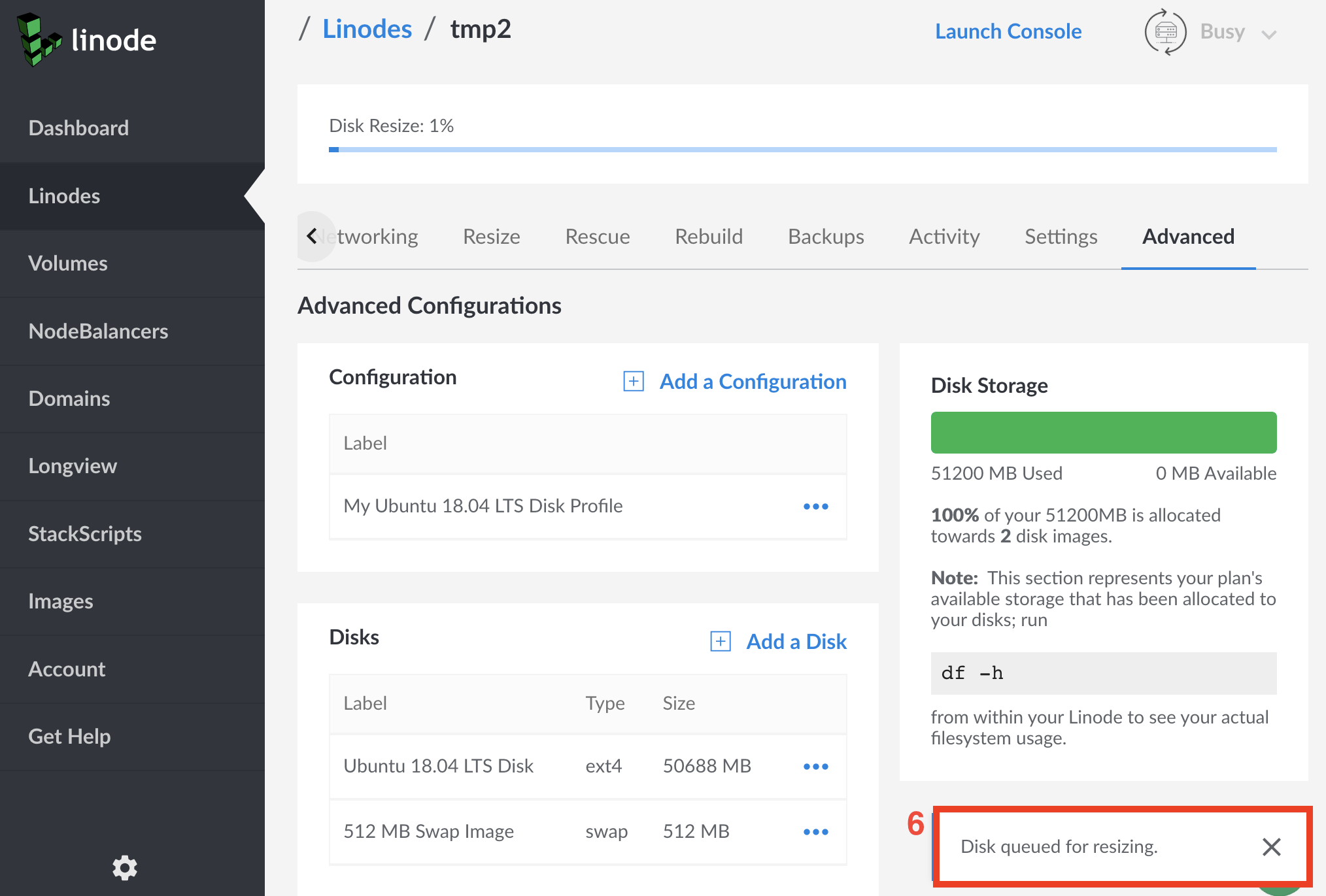This screenshot has width=1326, height=896.
Task: Dismiss the Disk queued for resizing notice
Action: point(1271,846)
